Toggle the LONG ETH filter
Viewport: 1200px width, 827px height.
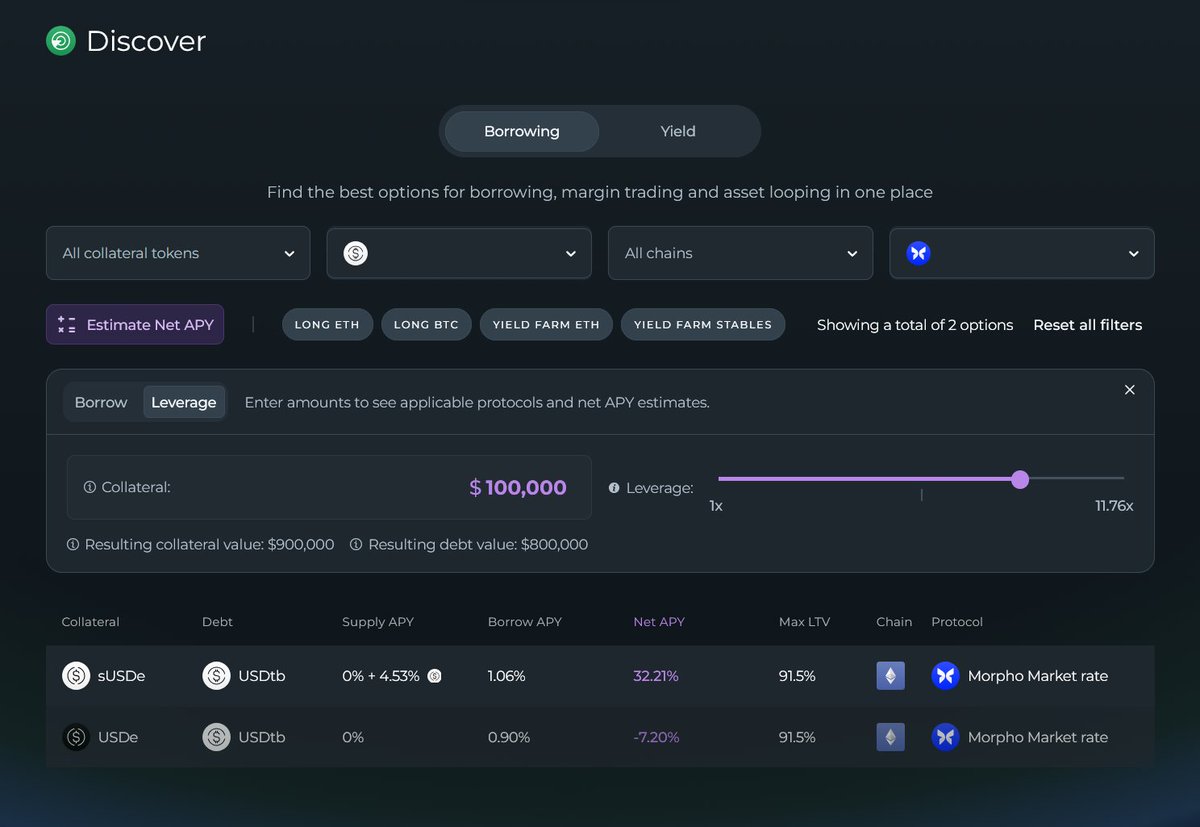pyautogui.click(x=327, y=324)
